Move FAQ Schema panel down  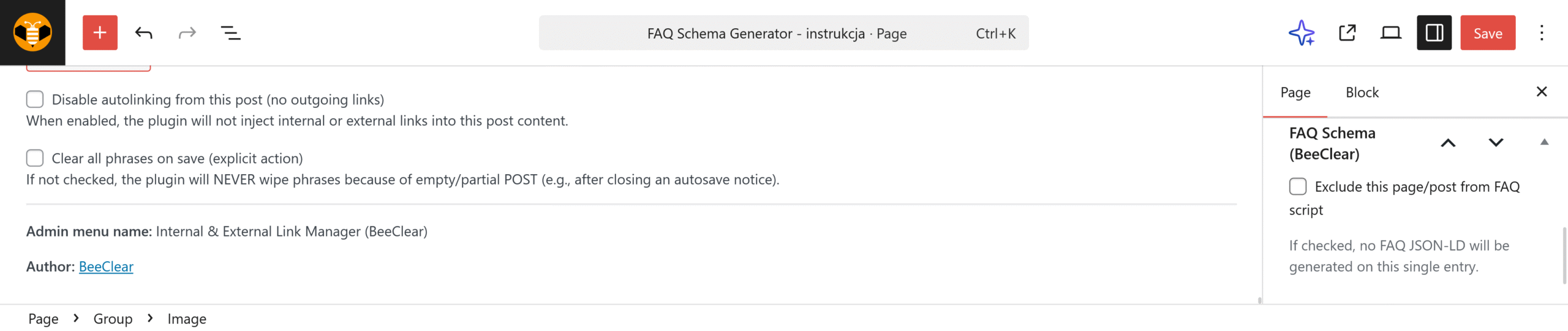(x=1496, y=143)
